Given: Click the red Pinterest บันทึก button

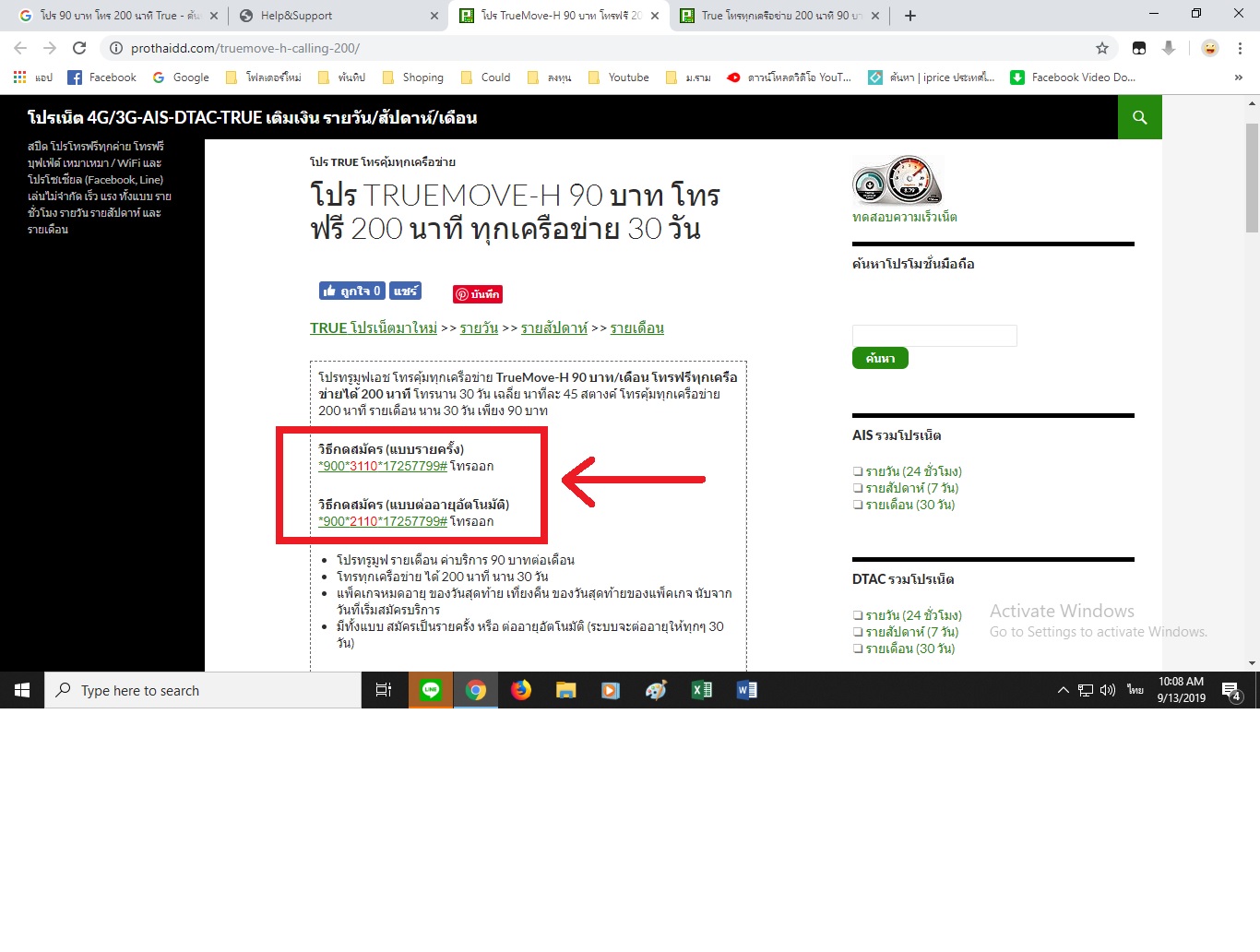Looking at the screenshot, I should 478,294.
